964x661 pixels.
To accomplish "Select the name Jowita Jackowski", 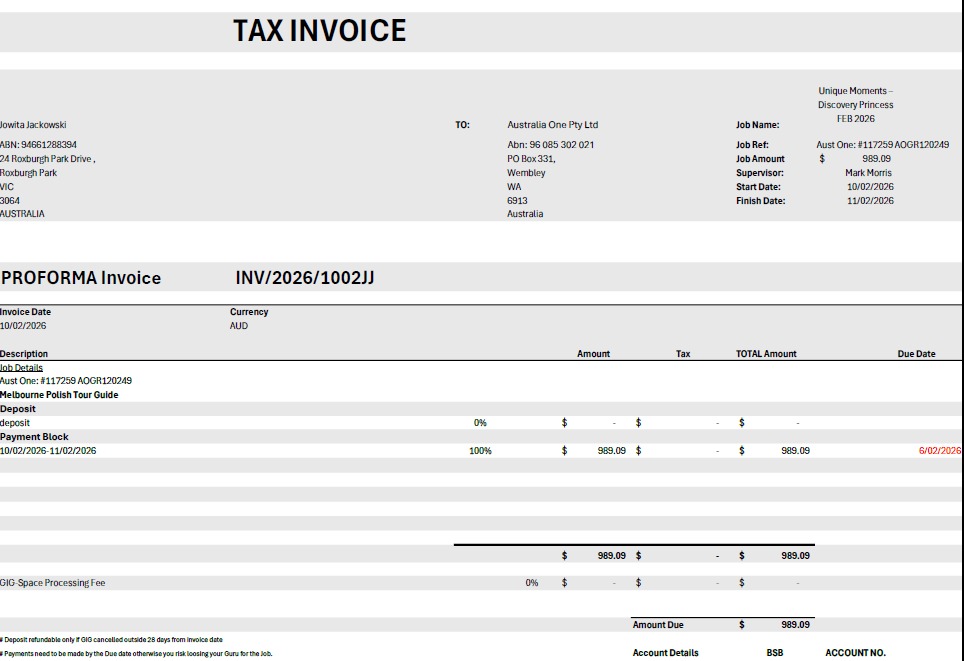I will 33,125.
